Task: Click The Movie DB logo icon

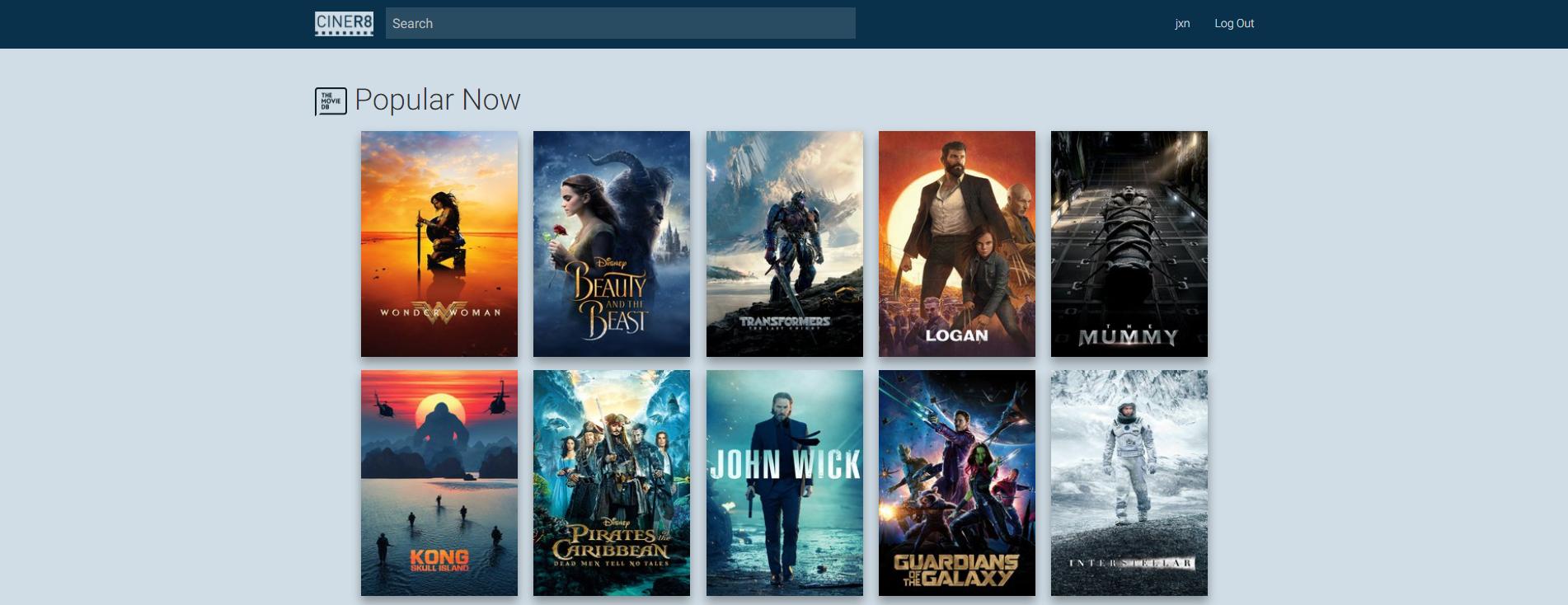Action: 331,101
